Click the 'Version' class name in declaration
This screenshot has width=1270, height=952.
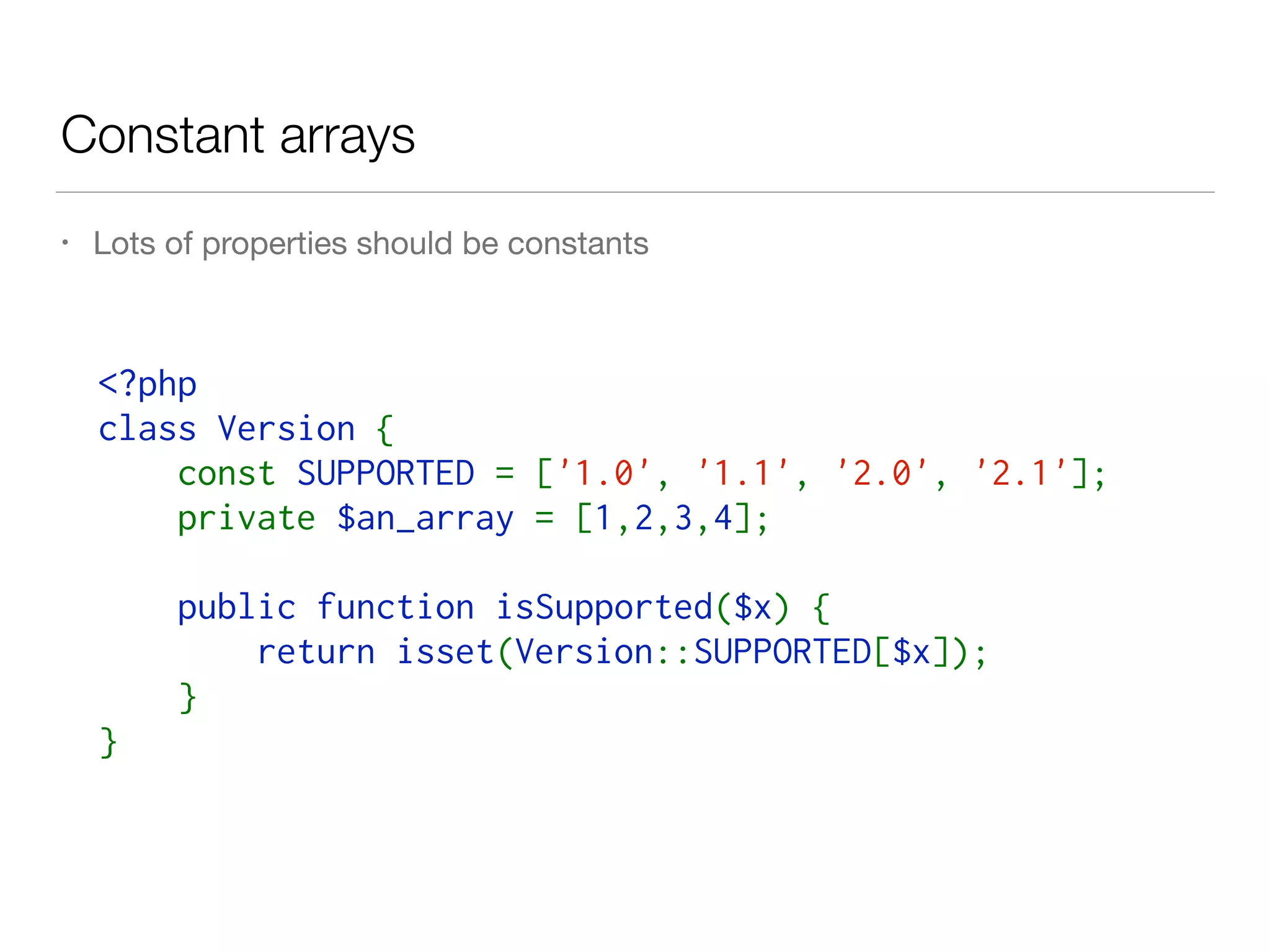(x=286, y=429)
